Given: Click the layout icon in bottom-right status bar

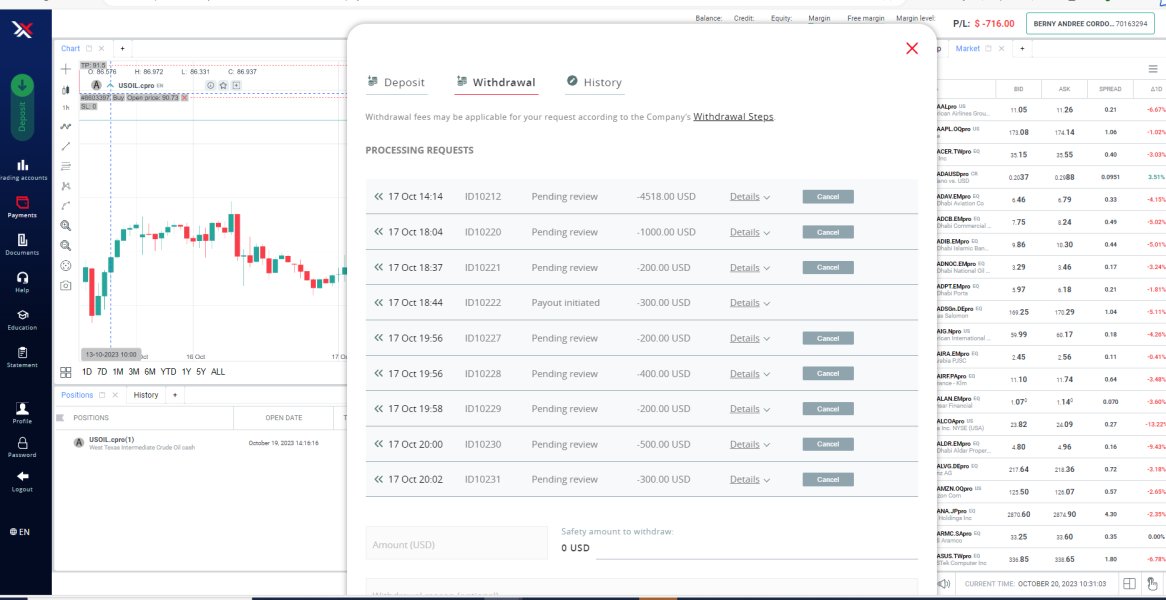Looking at the screenshot, I should tap(1129, 584).
